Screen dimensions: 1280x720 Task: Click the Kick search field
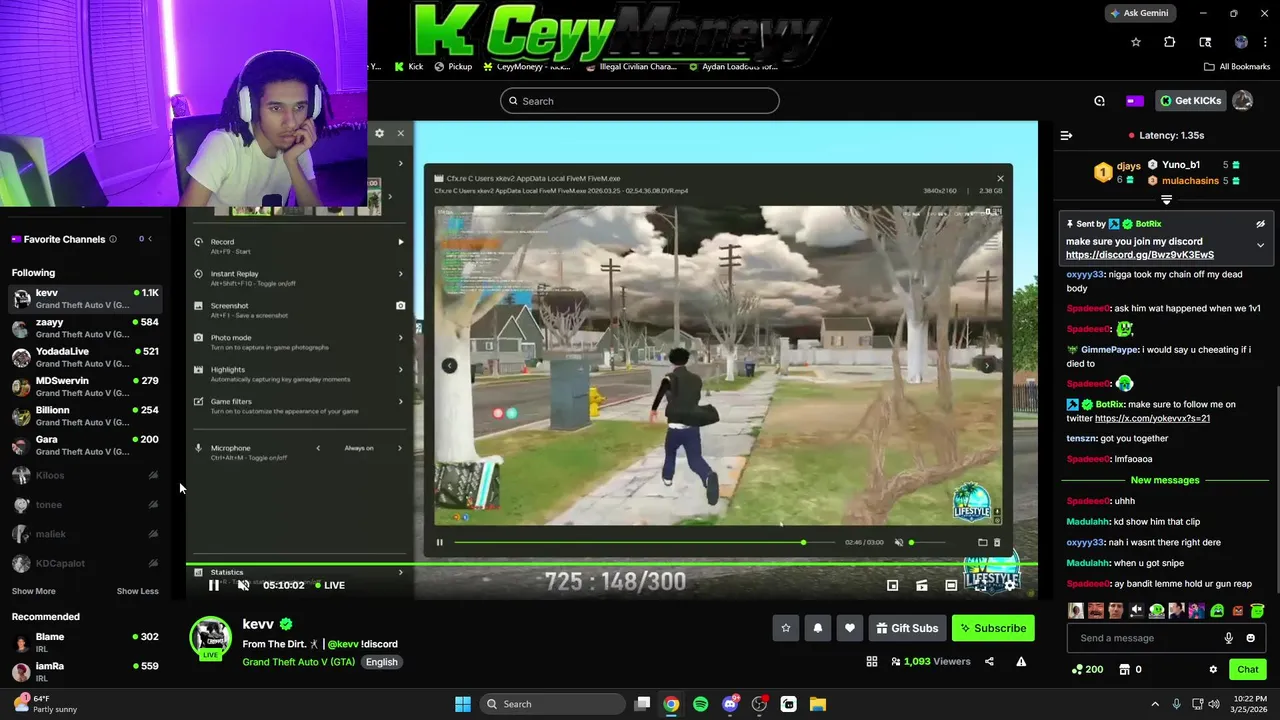(x=640, y=101)
